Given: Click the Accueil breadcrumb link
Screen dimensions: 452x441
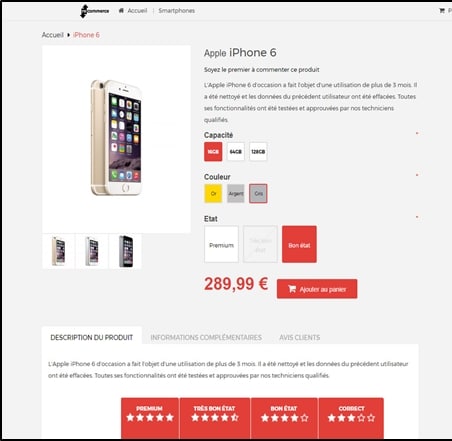Looking at the screenshot, I should click(52, 35).
